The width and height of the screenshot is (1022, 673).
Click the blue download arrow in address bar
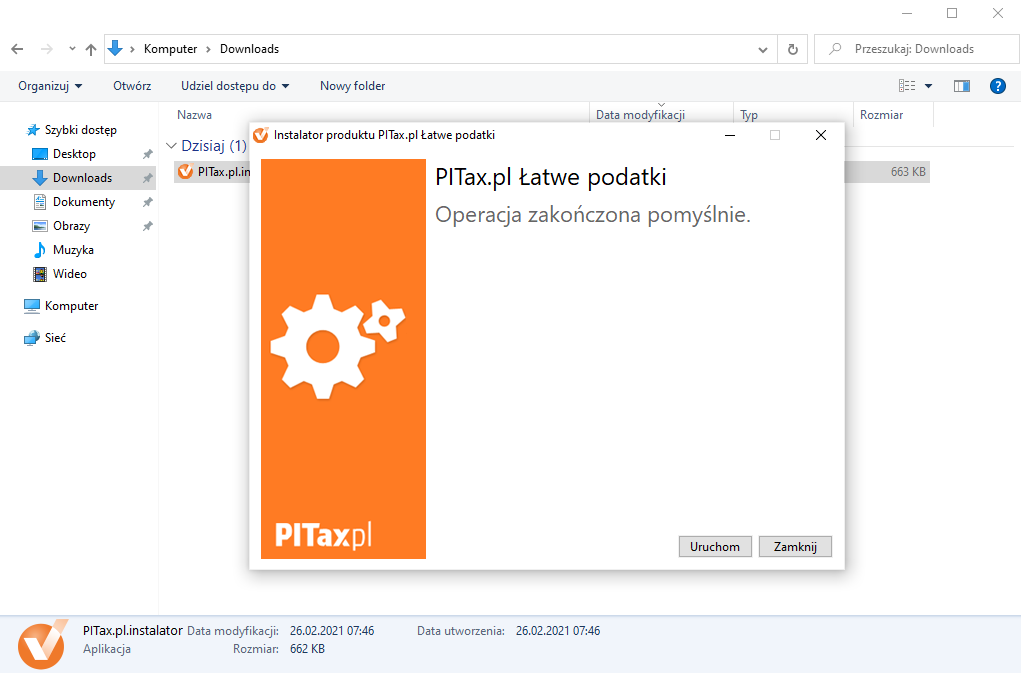[x=115, y=48]
